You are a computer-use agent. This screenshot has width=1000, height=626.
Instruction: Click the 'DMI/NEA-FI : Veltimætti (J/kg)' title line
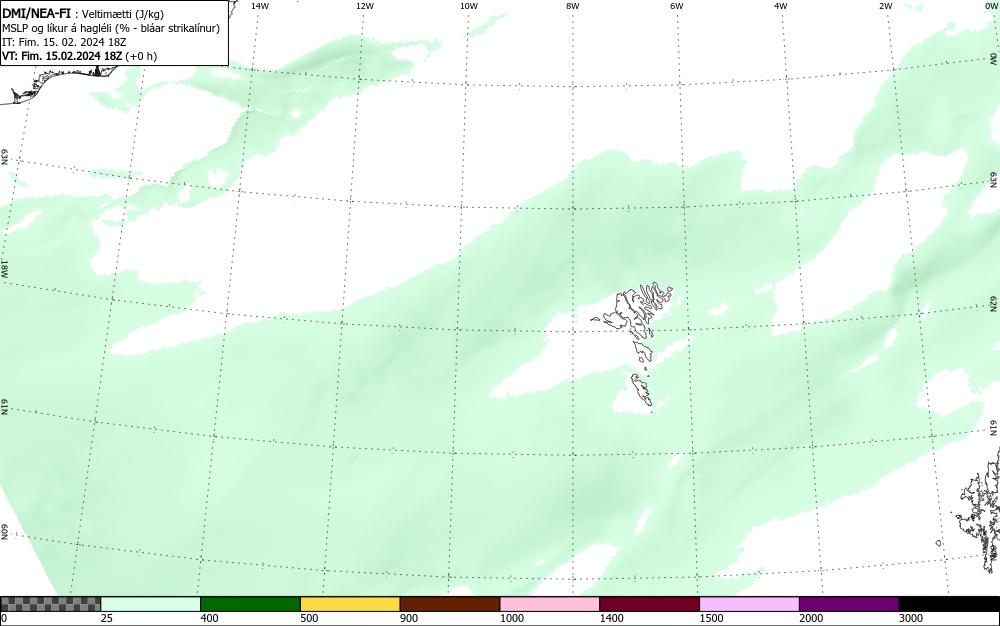click(x=83, y=14)
